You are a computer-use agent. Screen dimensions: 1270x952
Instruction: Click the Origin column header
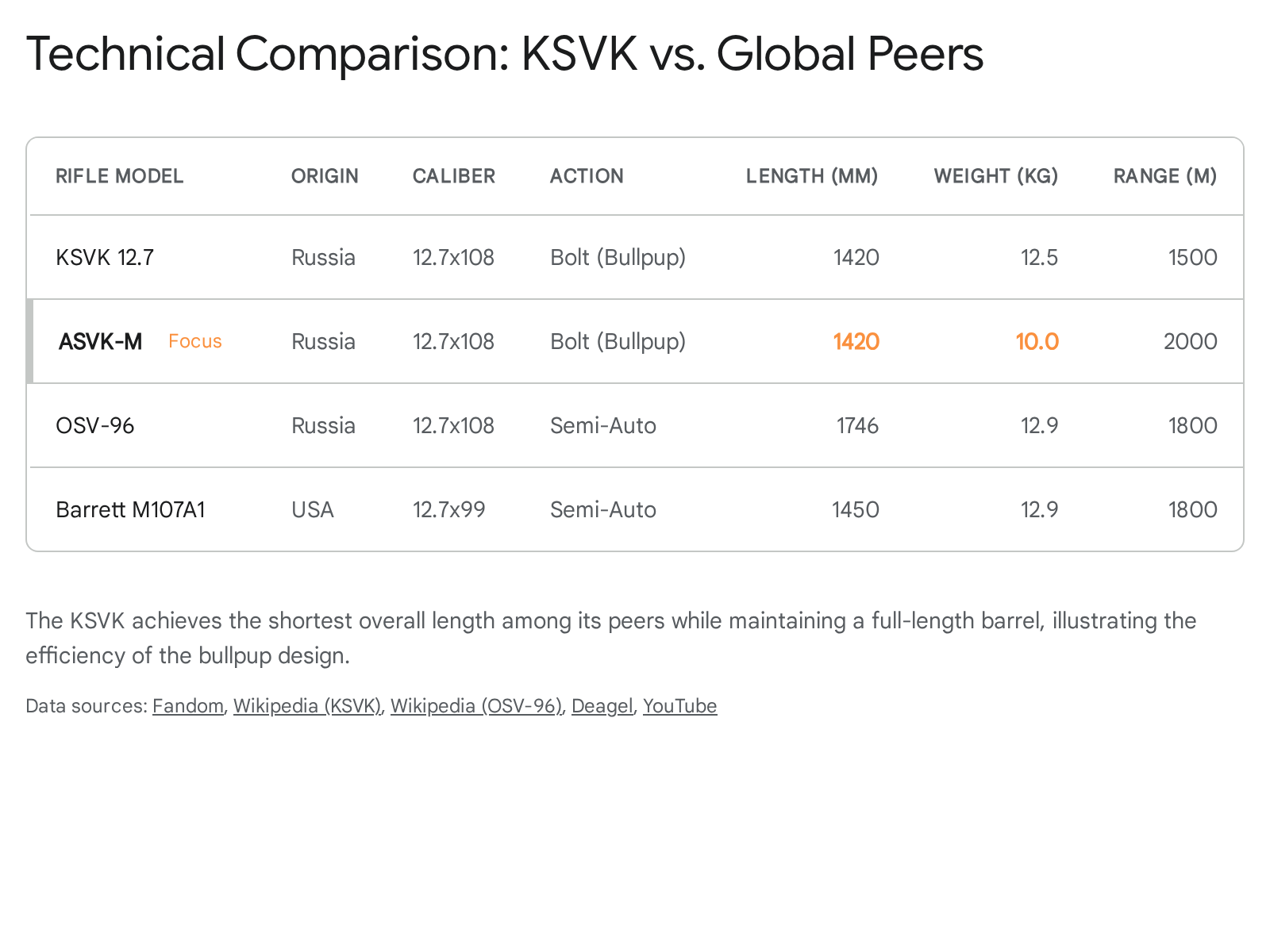click(325, 176)
